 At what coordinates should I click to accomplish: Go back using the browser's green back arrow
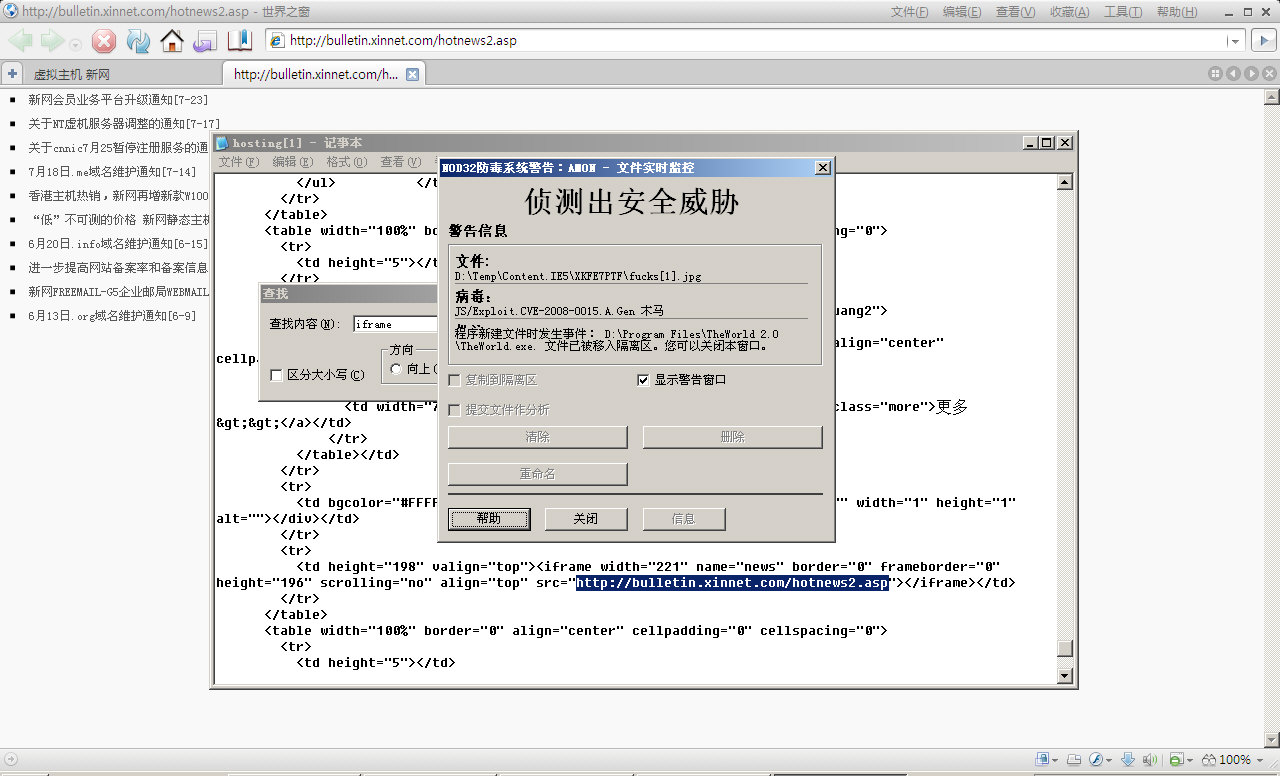21,41
